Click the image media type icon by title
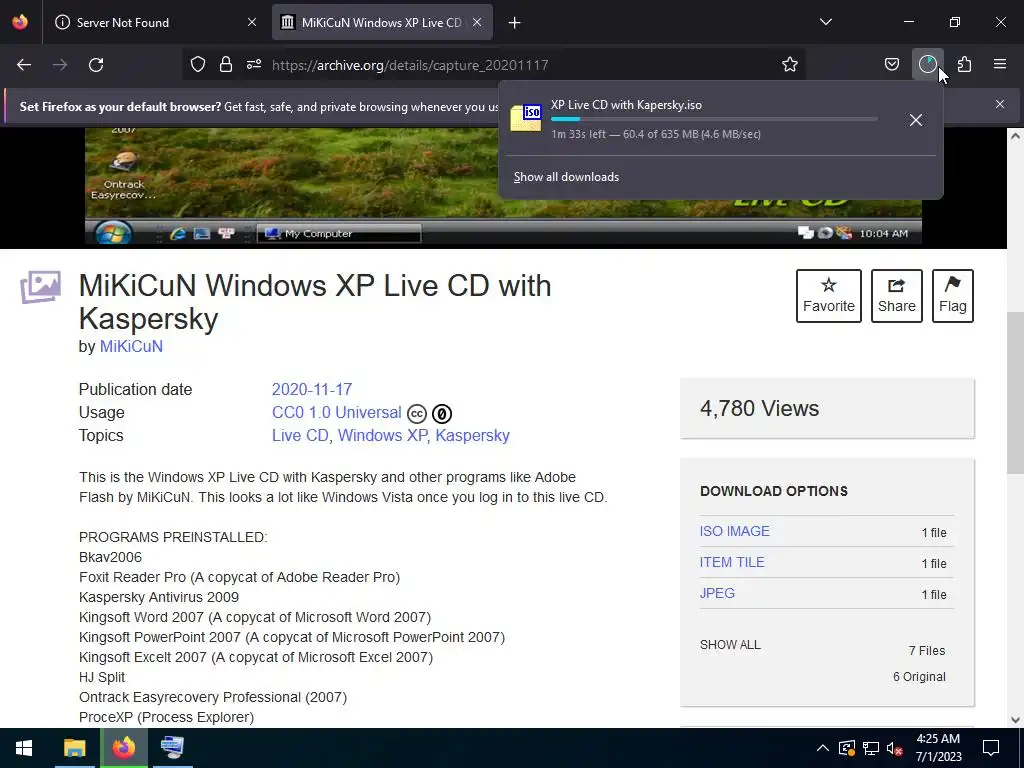 coord(40,287)
